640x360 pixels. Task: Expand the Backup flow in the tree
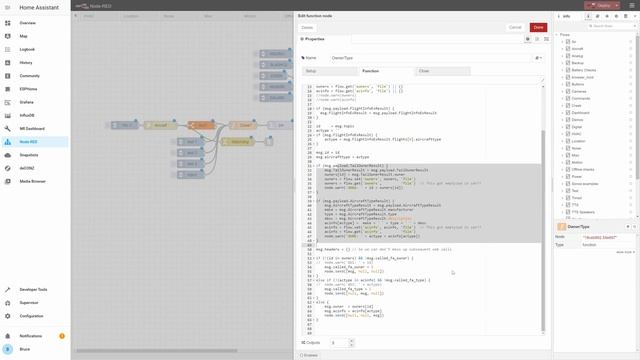click(x=562, y=63)
